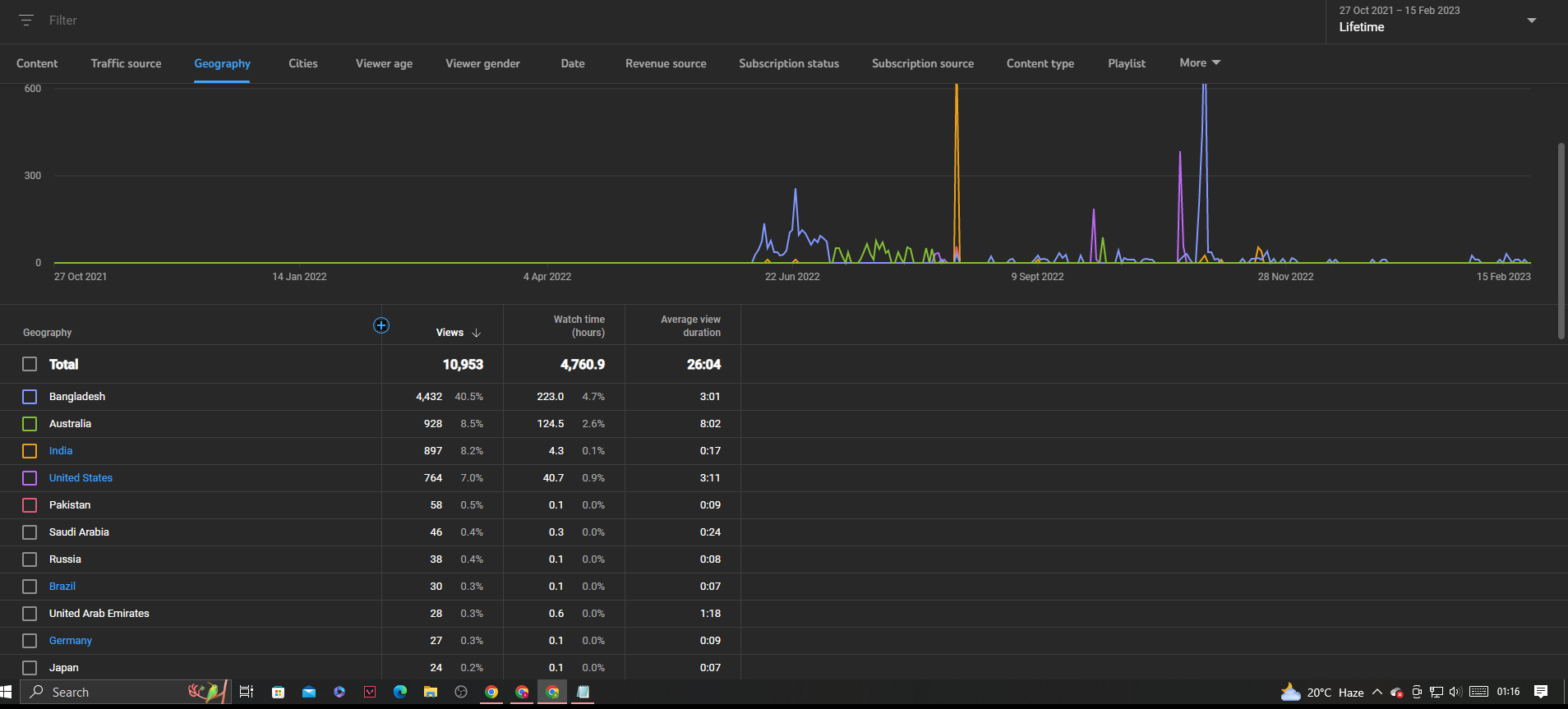The width and height of the screenshot is (1568, 709).
Task: Expand the More tabs dropdown
Action: (x=1200, y=63)
